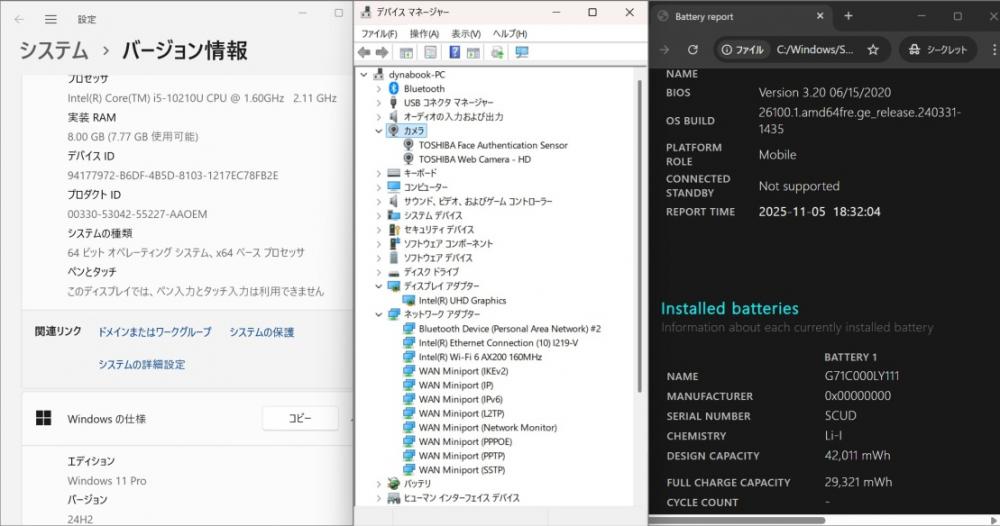Image resolution: width=1000 pixels, height=526 pixels.
Task: Open the browser three-dot menu
Action: pyautogui.click(x=994, y=49)
